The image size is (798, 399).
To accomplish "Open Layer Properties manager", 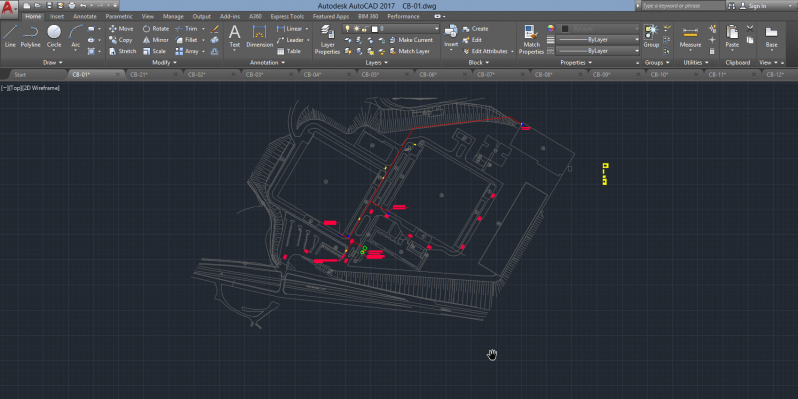I will pyautogui.click(x=327, y=40).
